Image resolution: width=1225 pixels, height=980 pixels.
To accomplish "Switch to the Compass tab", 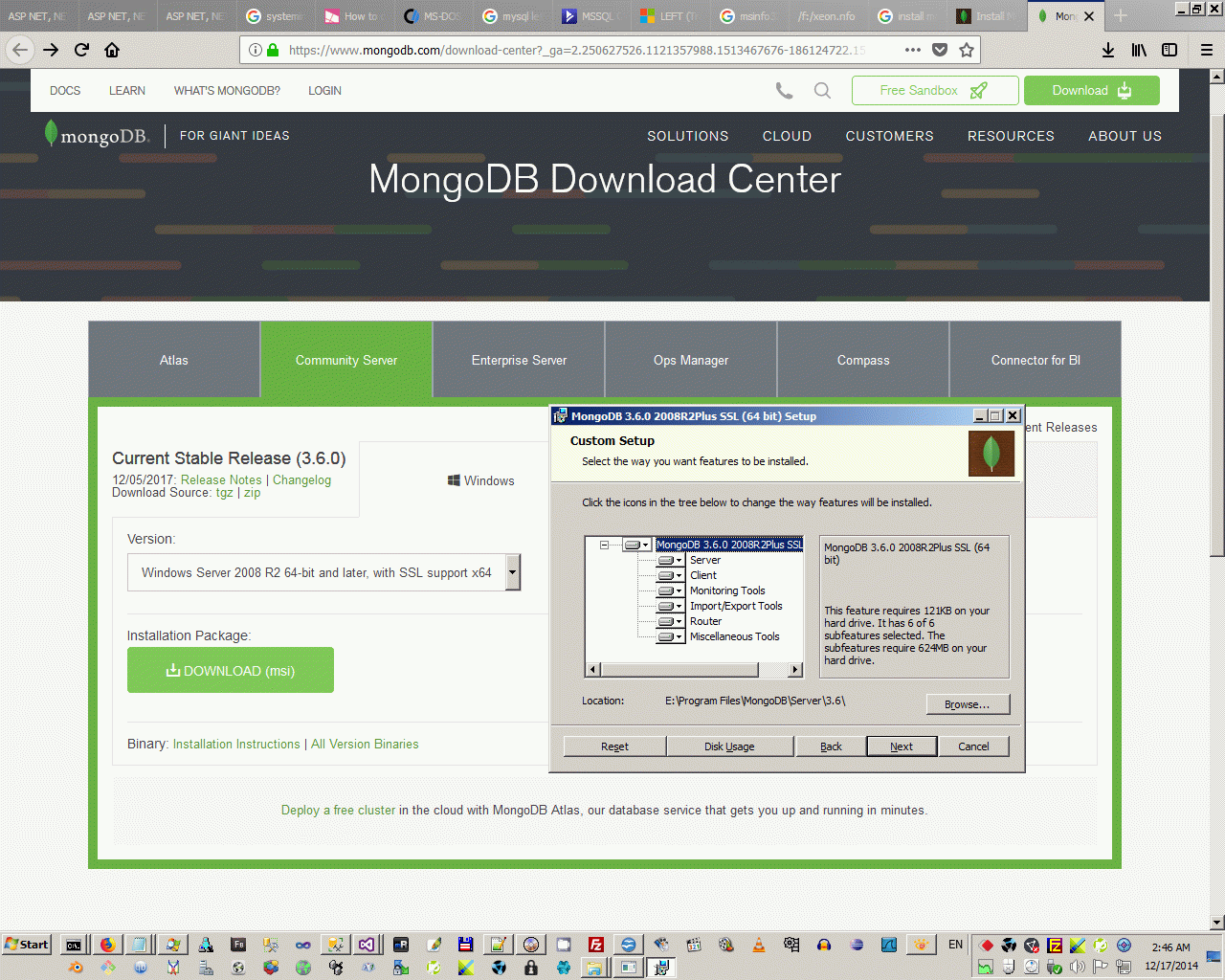I will click(863, 360).
